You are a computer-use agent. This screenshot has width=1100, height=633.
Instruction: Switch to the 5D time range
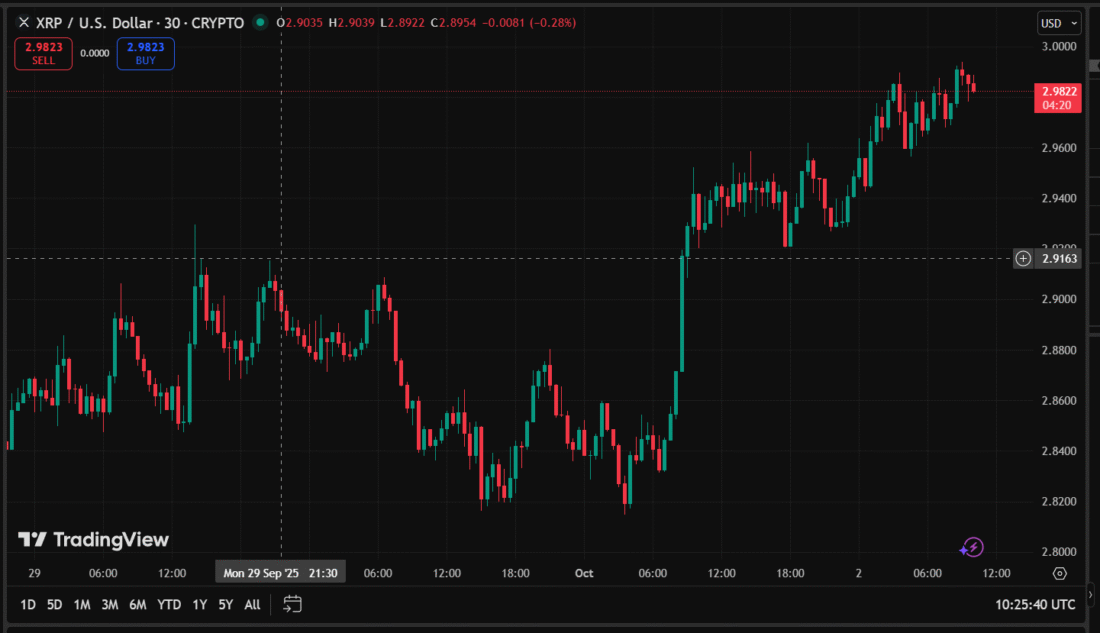55,604
